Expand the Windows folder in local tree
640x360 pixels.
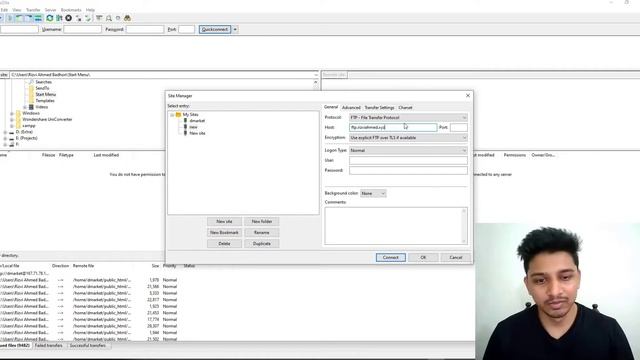(x=12, y=113)
